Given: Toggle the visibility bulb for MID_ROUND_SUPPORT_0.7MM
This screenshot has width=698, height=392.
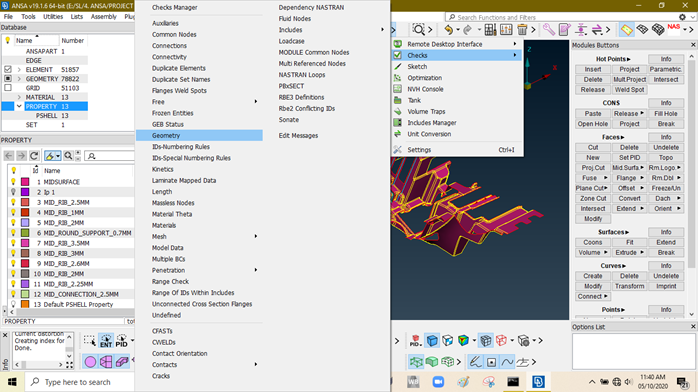Looking at the screenshot, I should 13,233.
